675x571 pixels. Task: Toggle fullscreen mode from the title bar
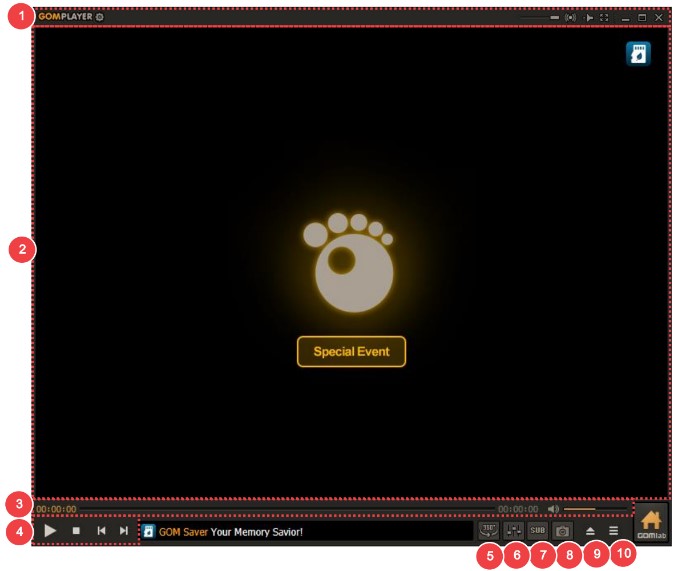click(604, 17)
